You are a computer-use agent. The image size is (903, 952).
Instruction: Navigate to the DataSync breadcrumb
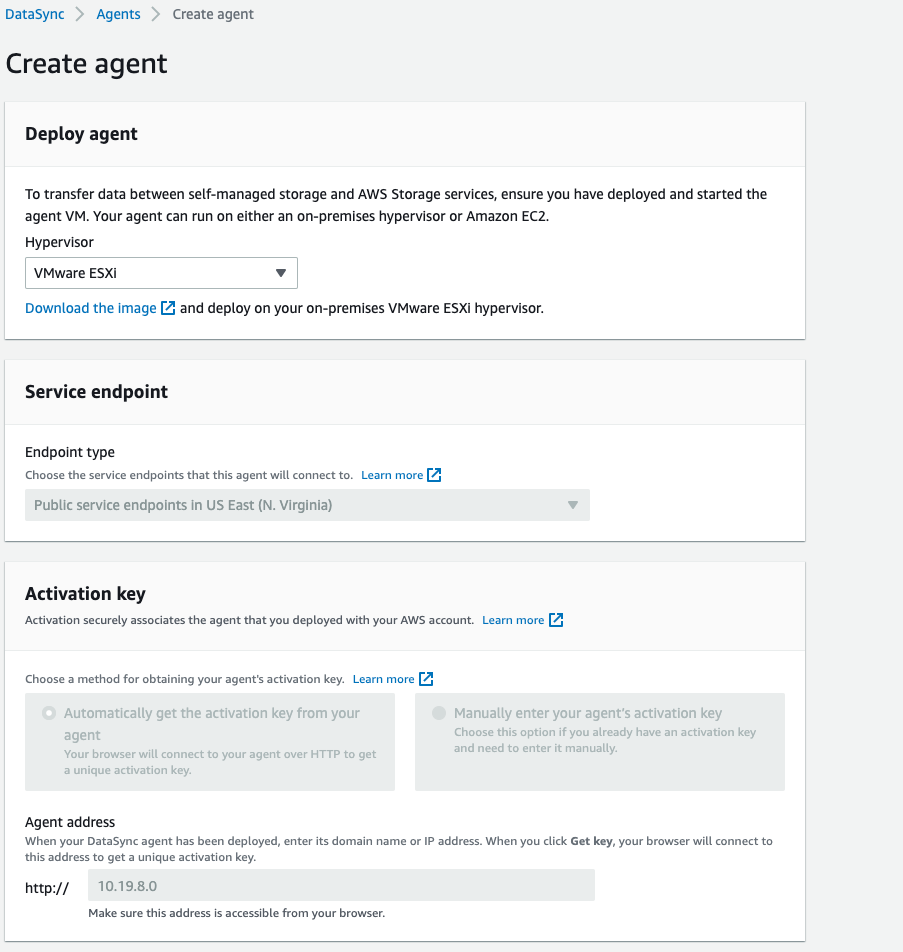point(34,14)
